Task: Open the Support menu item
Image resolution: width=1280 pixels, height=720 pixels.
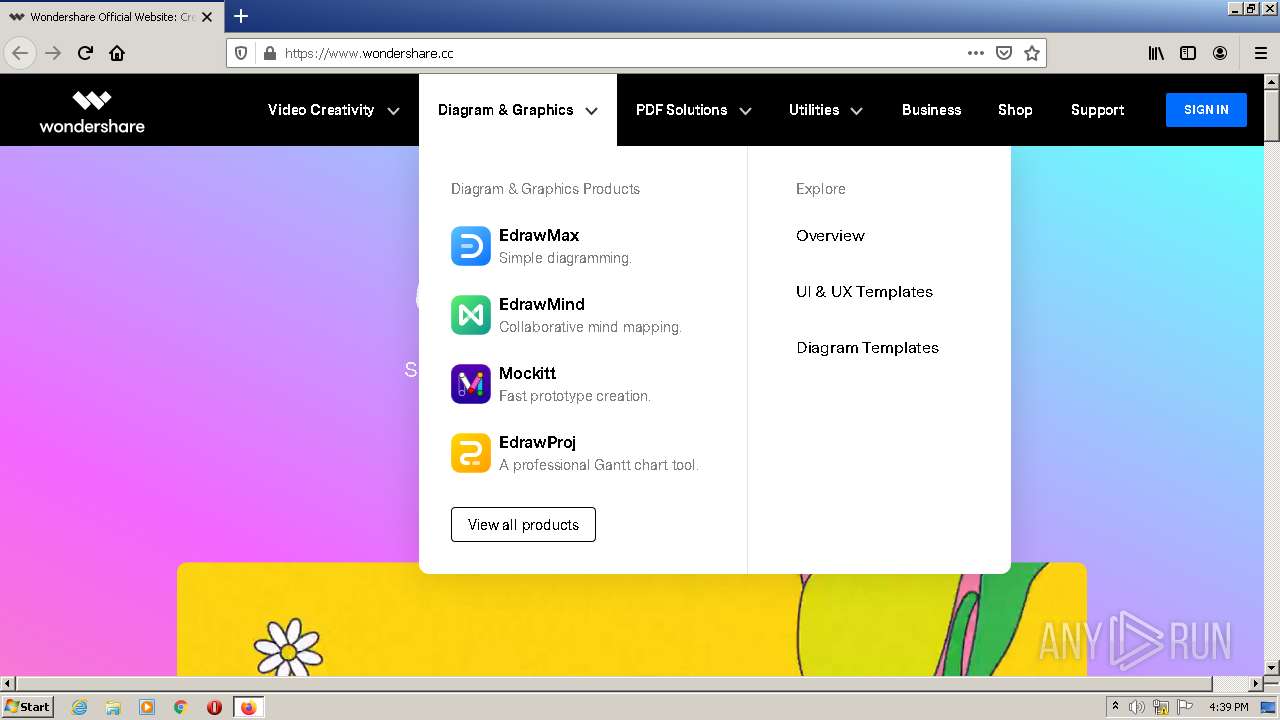Action: pos(1097,110)
